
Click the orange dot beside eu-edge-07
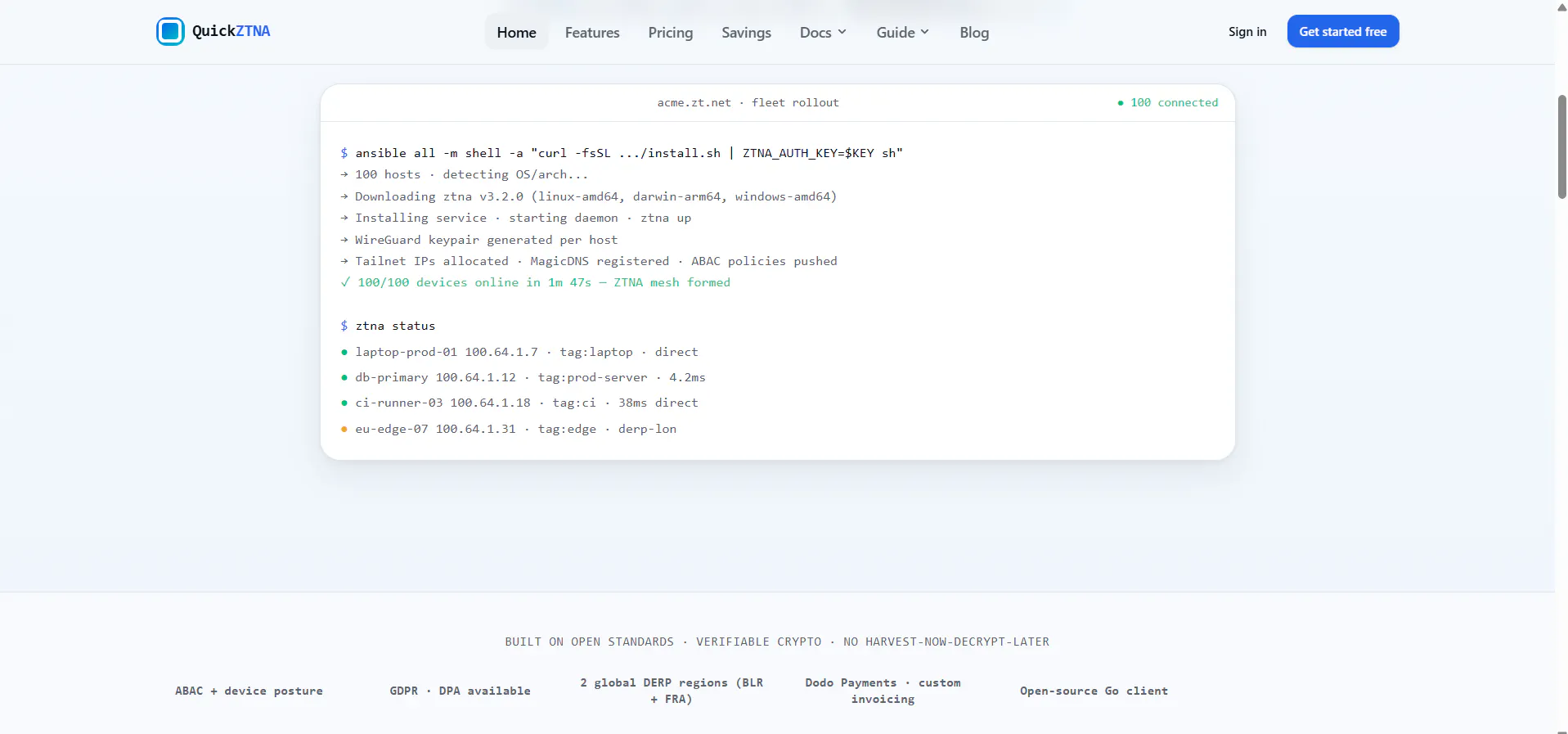coord(344,430)
